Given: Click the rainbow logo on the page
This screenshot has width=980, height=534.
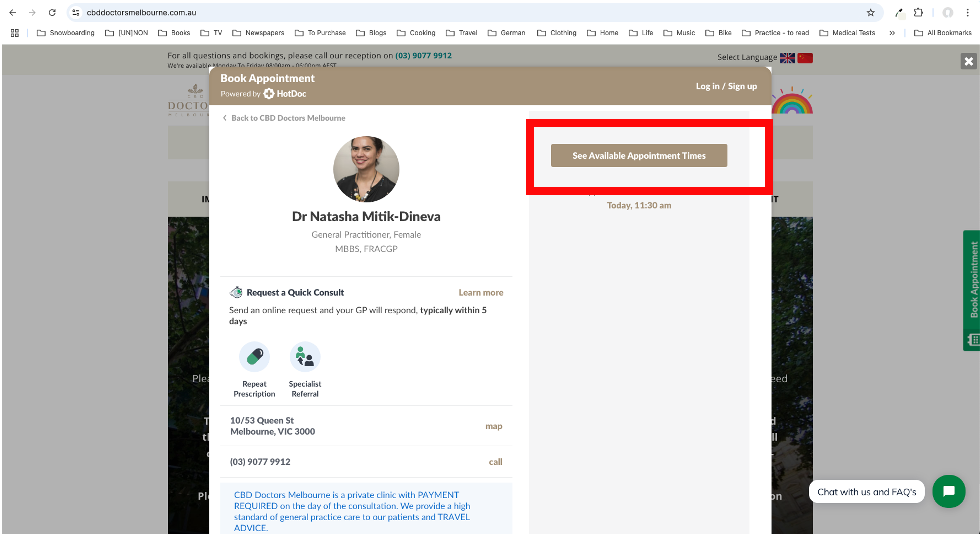Looking at the screenshot, I should 792,100.
